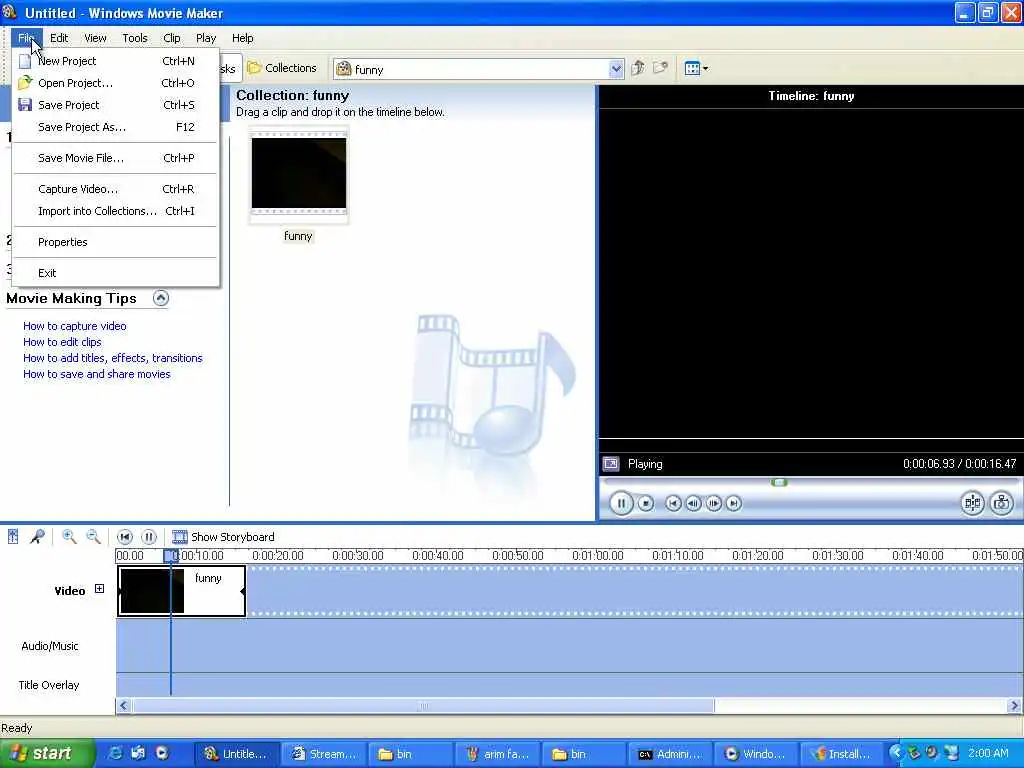Viewport: 1024px width, 768px height.
Task: Open the Help menu
Action: tap(243, 38)
